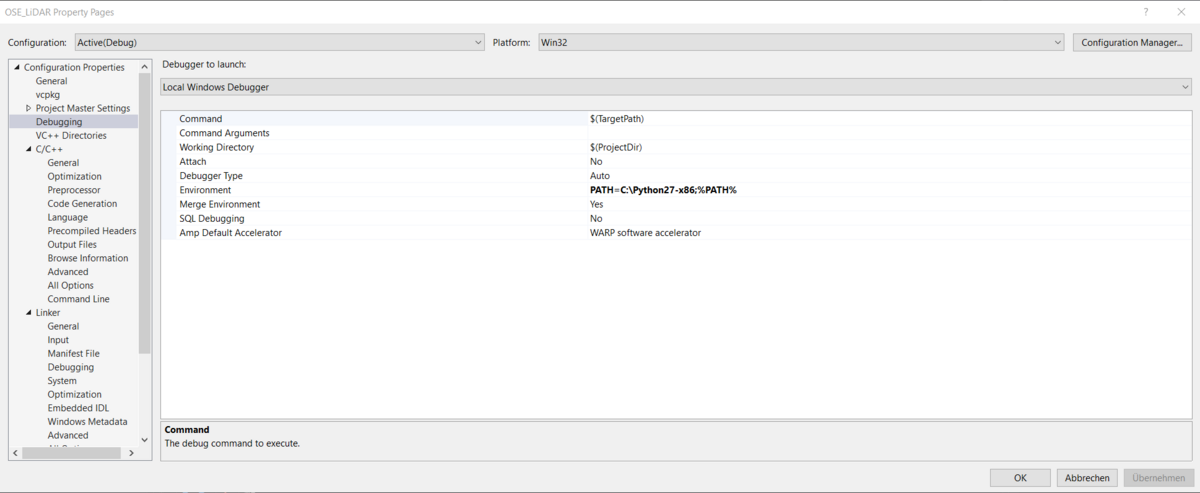Image resolution: width=1200 pixels, height=493 pixels.
Task: Collapse the Linker tree section
Action: coord(29,313)
